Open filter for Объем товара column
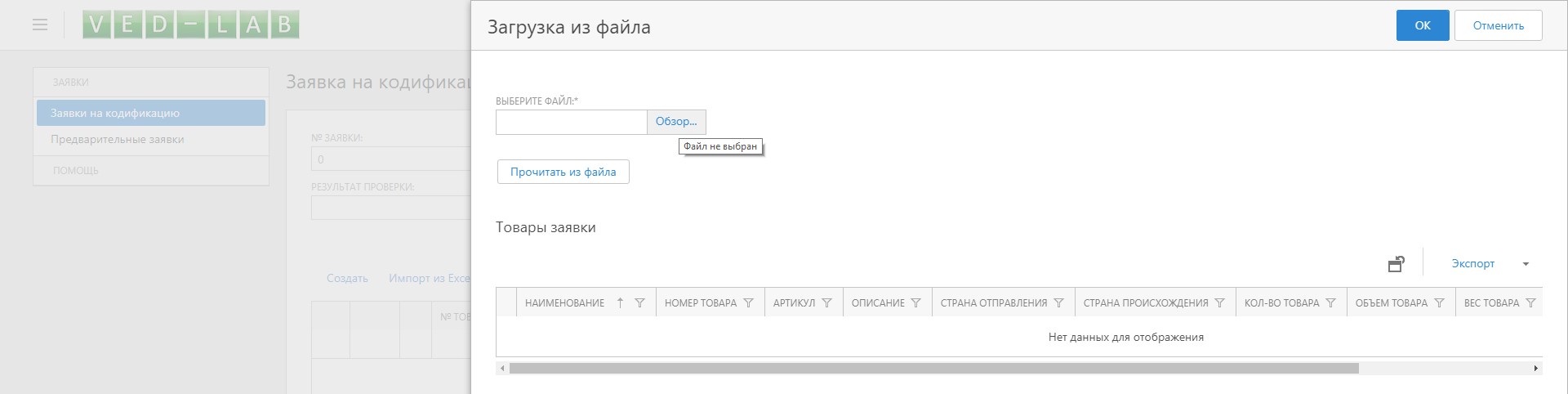This screenshot has width=1568, height=394. coord(1439,303)
